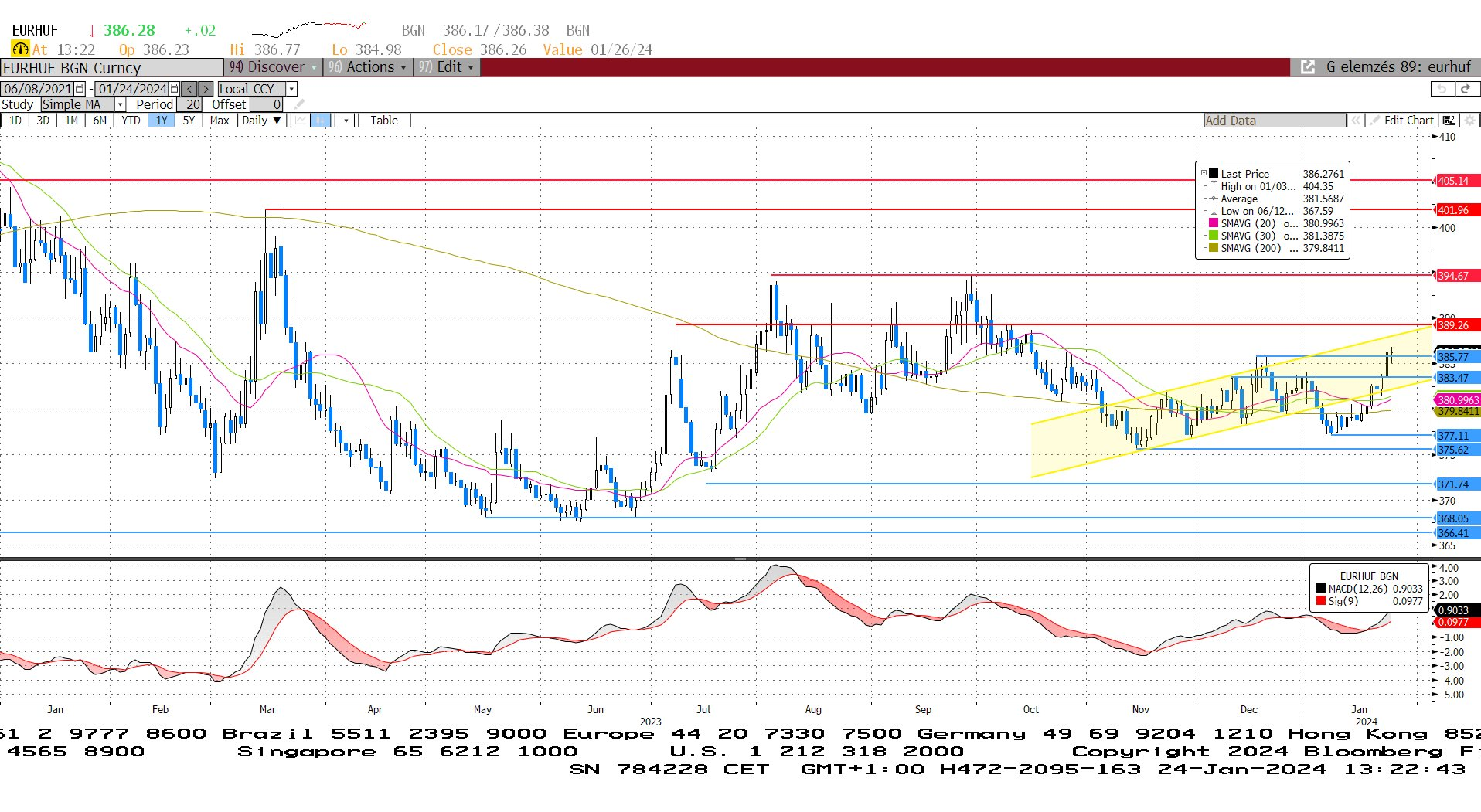This screenshot has height=812, width=1481.
Task: Click the 389.26 red level label
Action: click(1456, 325)
